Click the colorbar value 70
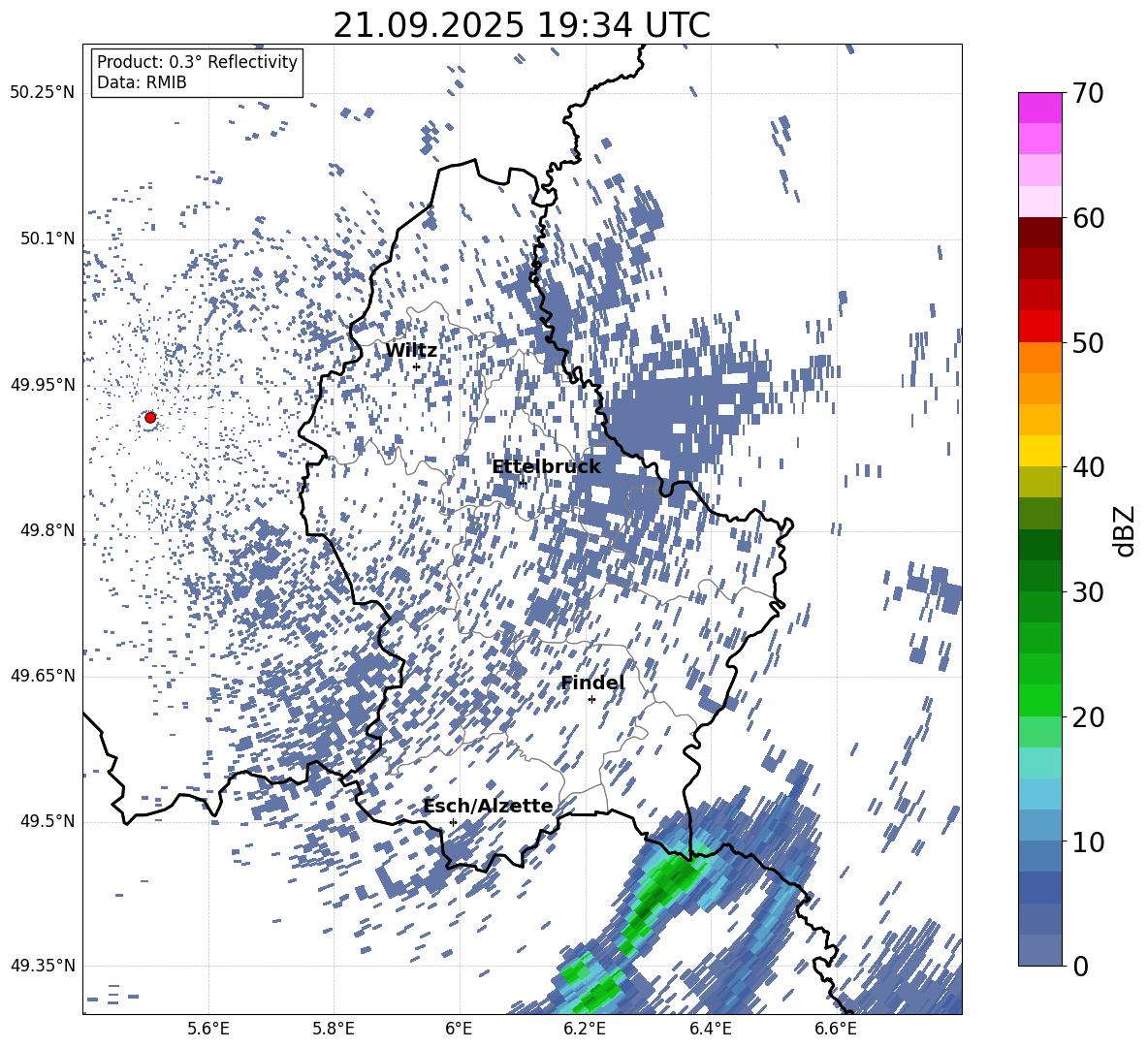The width and height of the screenshot is (1148, 1048). point(1088,94)
